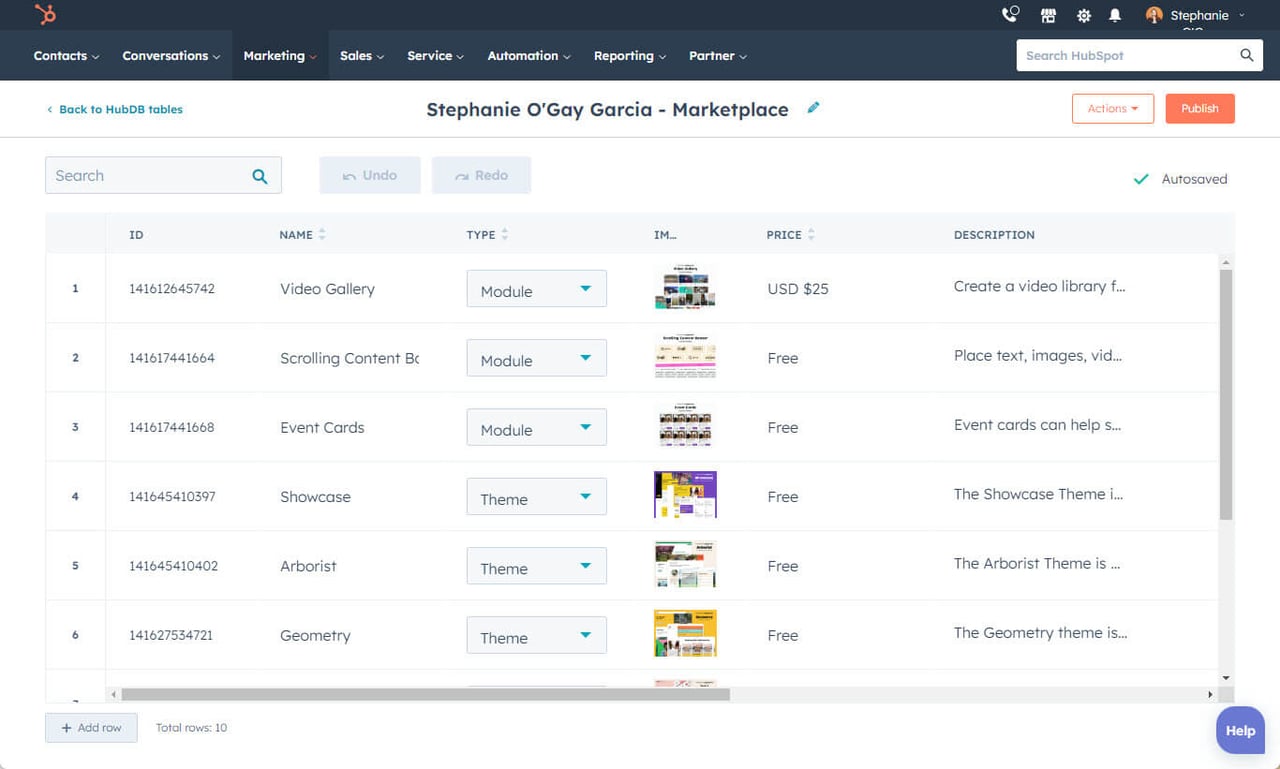Screen dimensions: 1280x769
Task: Open the marketplace storefront icon
Action: click(1048, 15)
